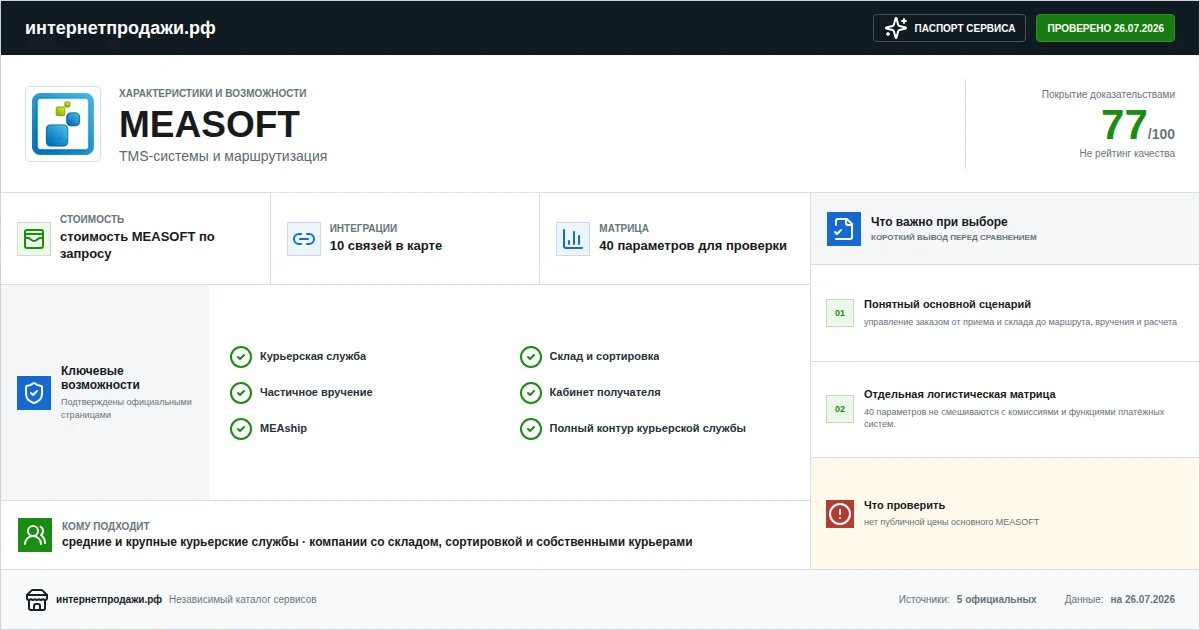
Task: Click checkmark beside Полный контур курьерской службы
Action: [x=531, y=429]
